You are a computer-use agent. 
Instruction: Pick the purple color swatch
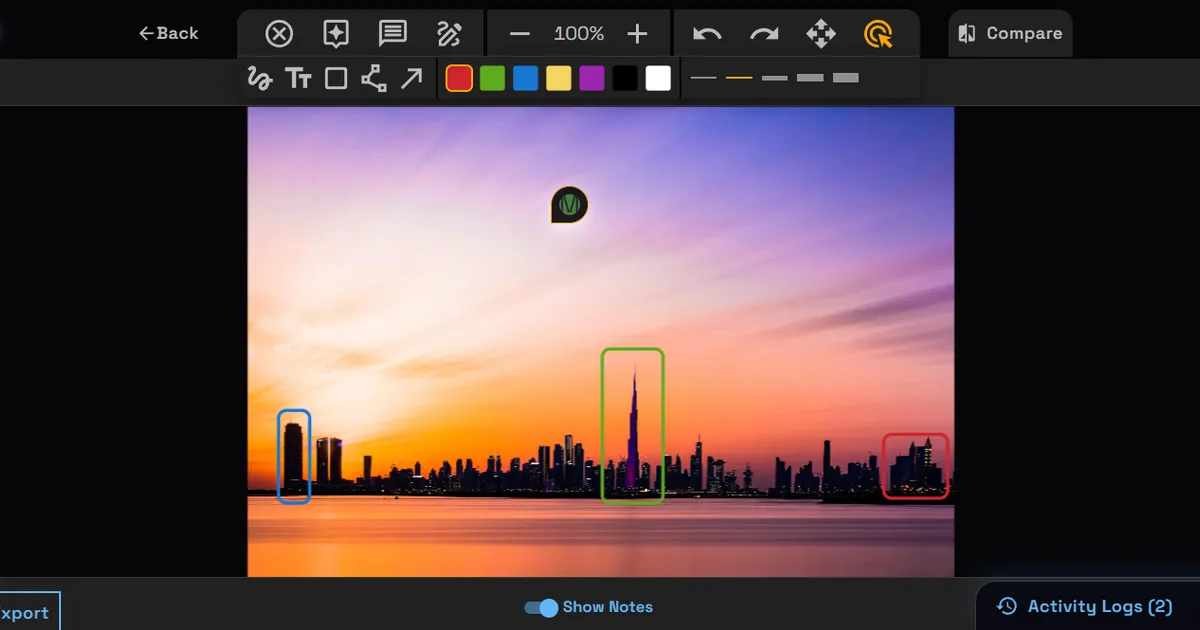coord(592,79)
